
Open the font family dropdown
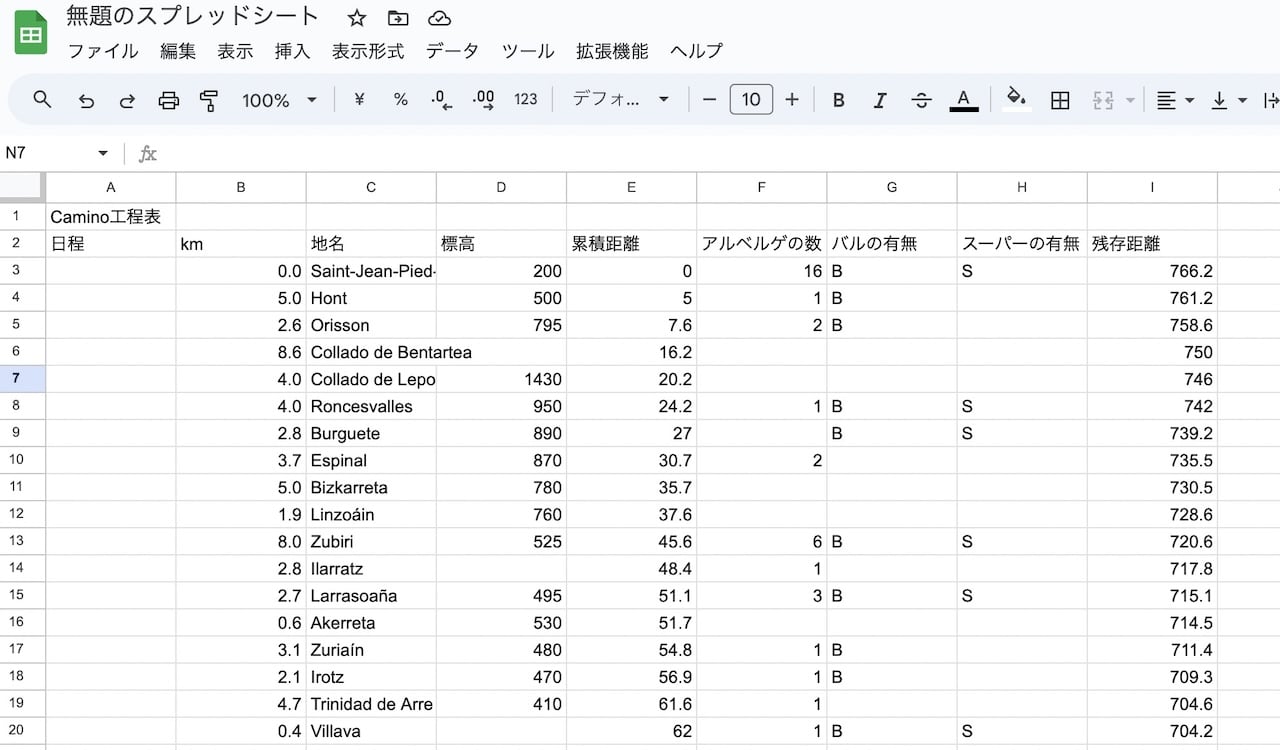620,99
